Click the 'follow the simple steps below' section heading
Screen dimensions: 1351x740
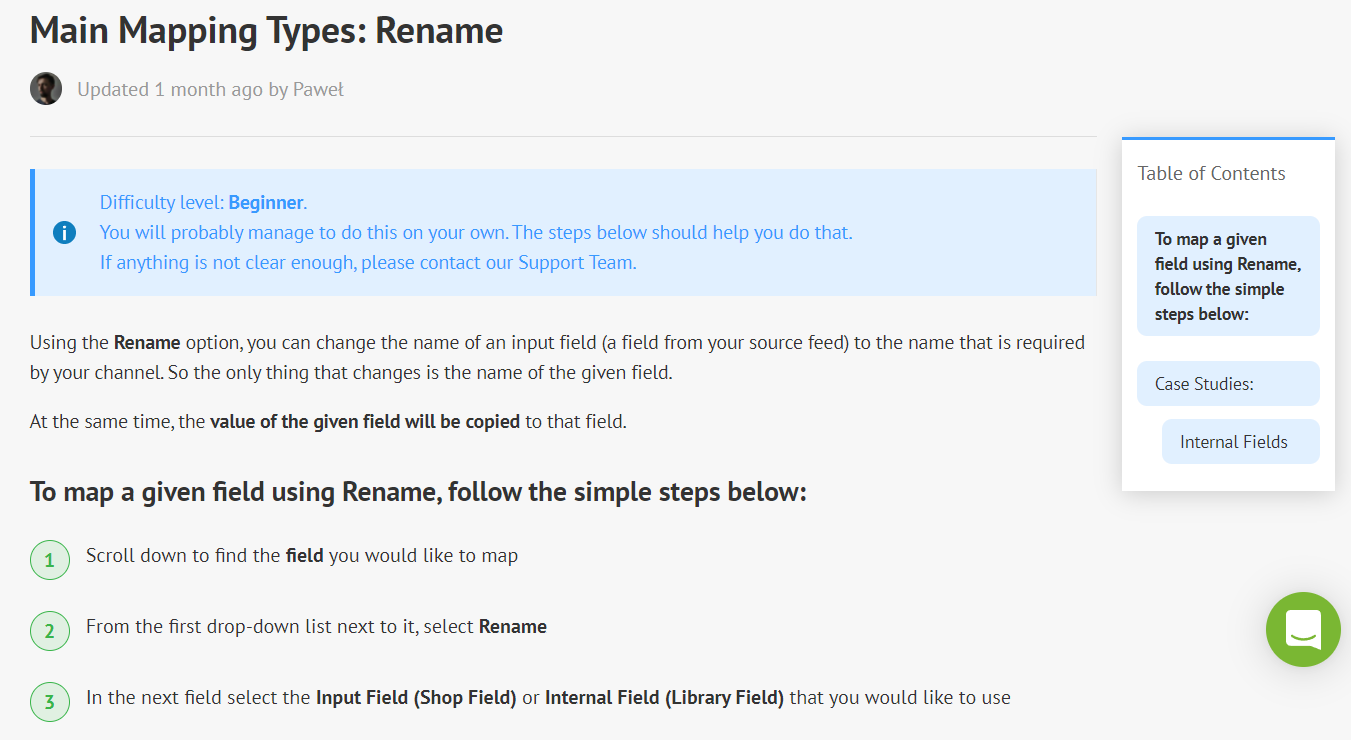pyautogui.click(x=418, y=492)
